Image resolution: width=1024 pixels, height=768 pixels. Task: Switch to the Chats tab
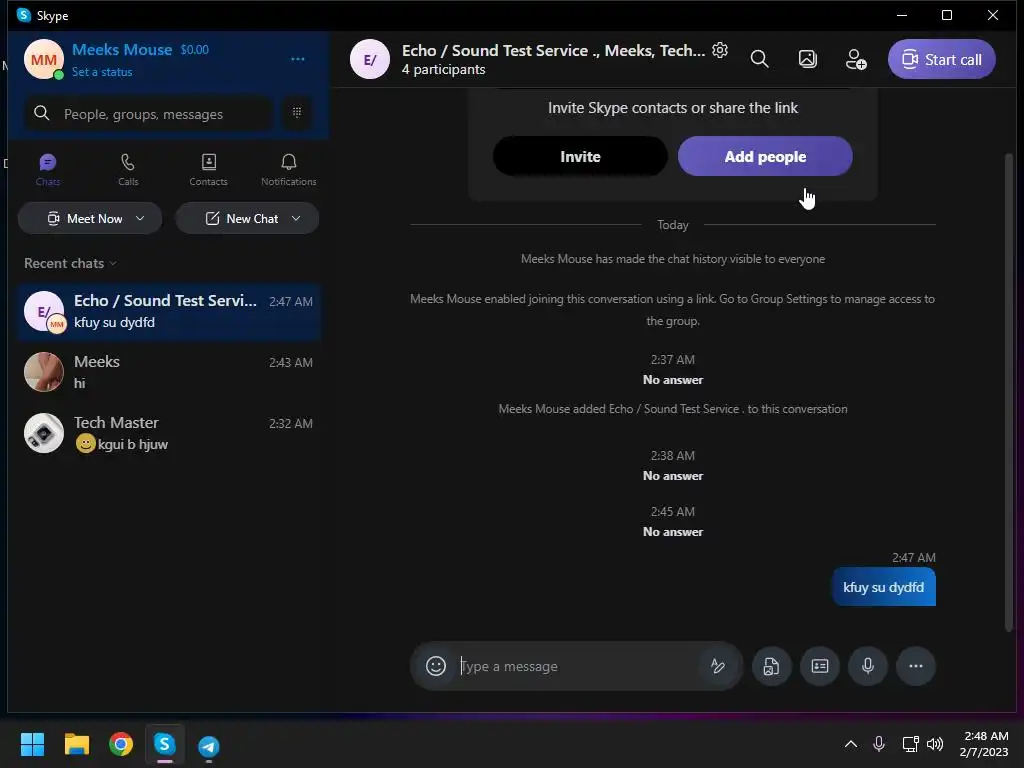(48, 170)
